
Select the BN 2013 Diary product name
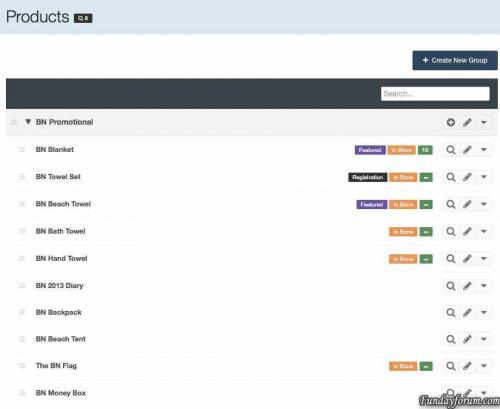(59, 286)
